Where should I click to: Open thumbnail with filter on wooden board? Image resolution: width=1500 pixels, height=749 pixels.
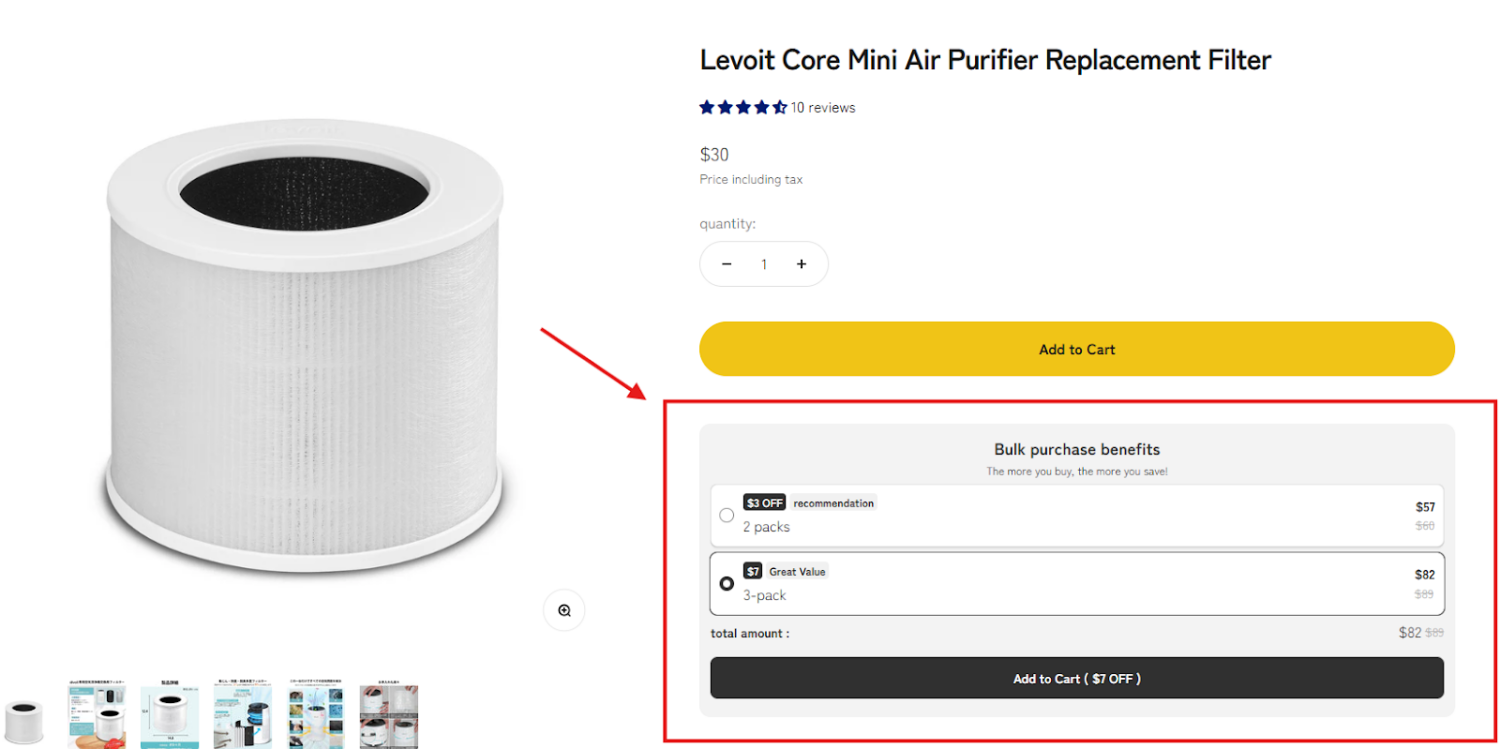tap(97, 717)
